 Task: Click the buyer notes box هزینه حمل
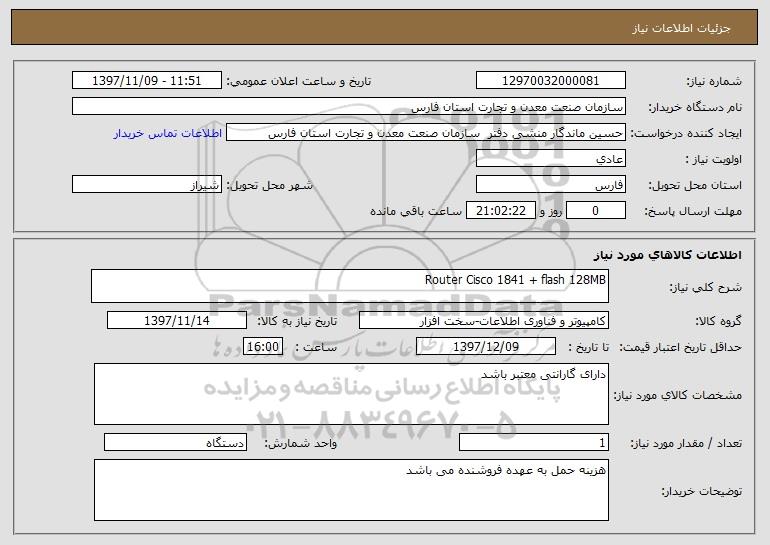351,490
